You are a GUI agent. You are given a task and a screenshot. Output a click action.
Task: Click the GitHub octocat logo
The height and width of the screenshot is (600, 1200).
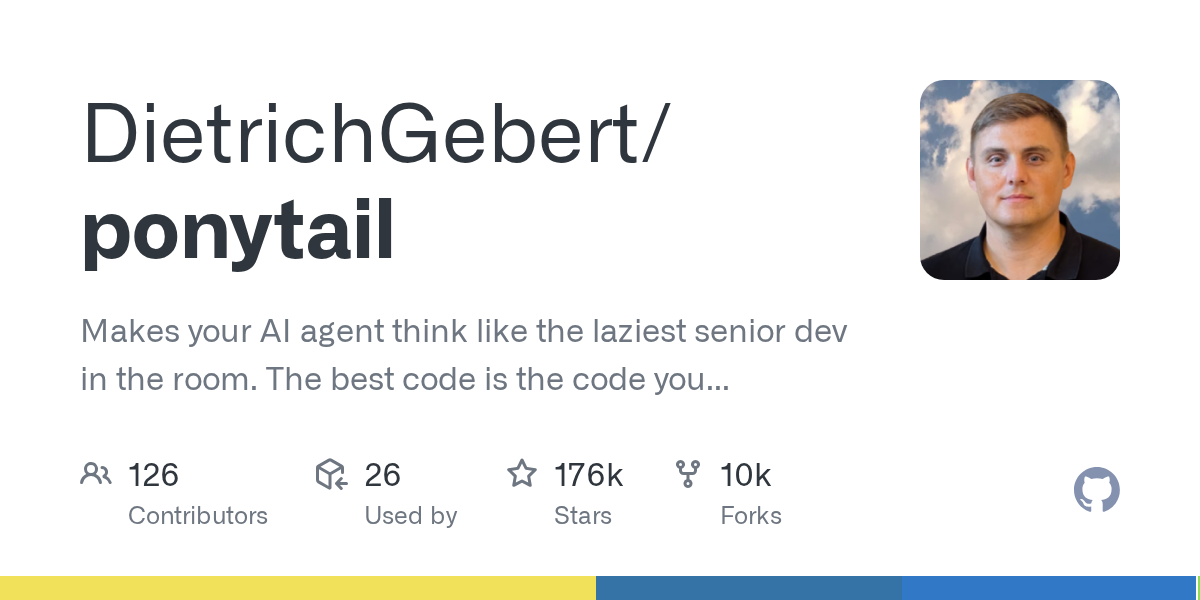click(x=1097, y=490)
